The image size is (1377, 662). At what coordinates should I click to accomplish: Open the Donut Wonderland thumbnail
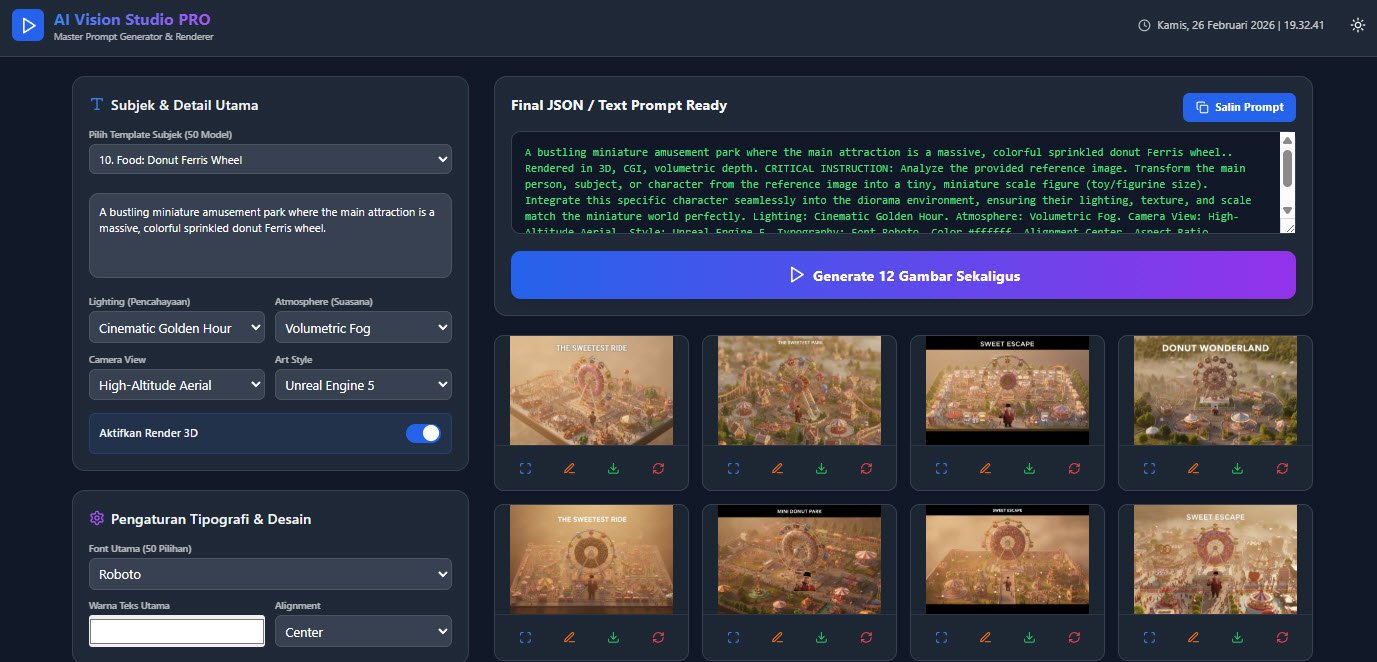pos(1215,390)
